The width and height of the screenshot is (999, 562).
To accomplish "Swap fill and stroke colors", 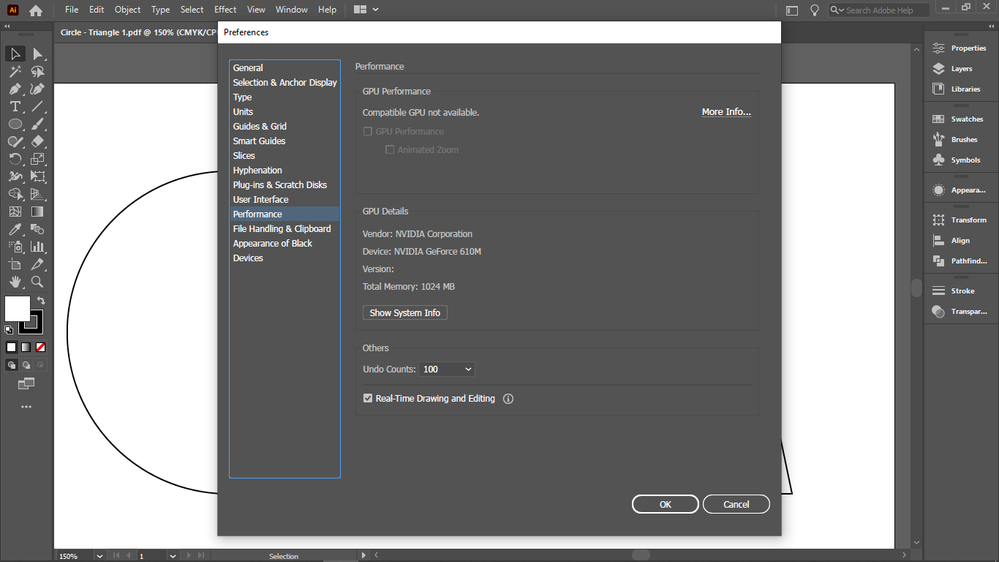I will click(41, 300).
